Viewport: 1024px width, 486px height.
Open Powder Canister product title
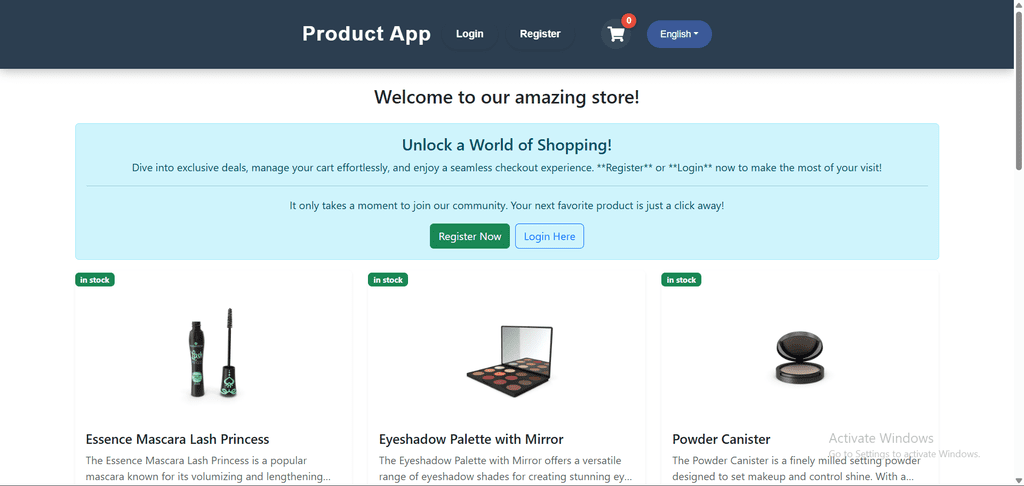point(721,439)
